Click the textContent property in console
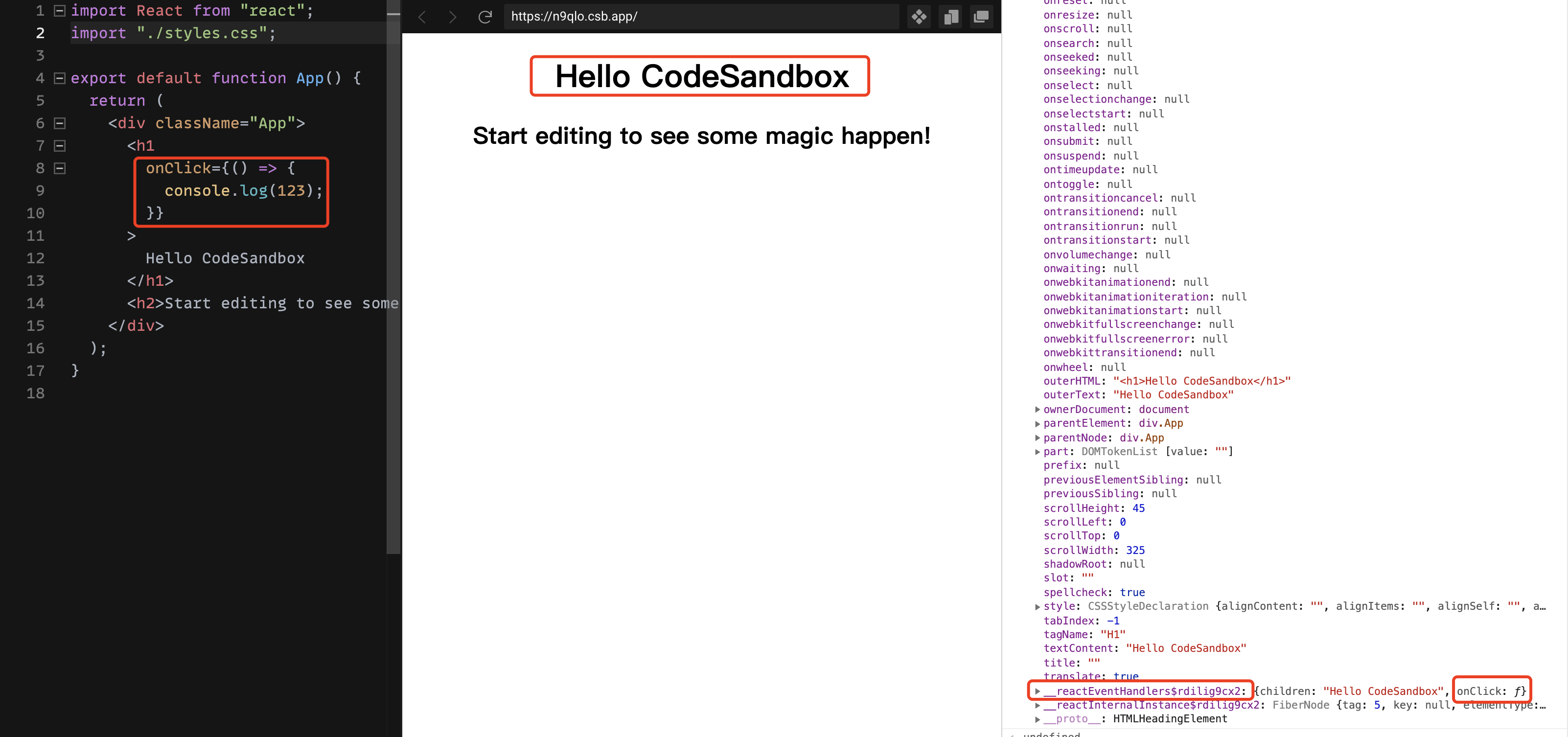Viewport: 1568px width, 737px height. [1144, 649]
